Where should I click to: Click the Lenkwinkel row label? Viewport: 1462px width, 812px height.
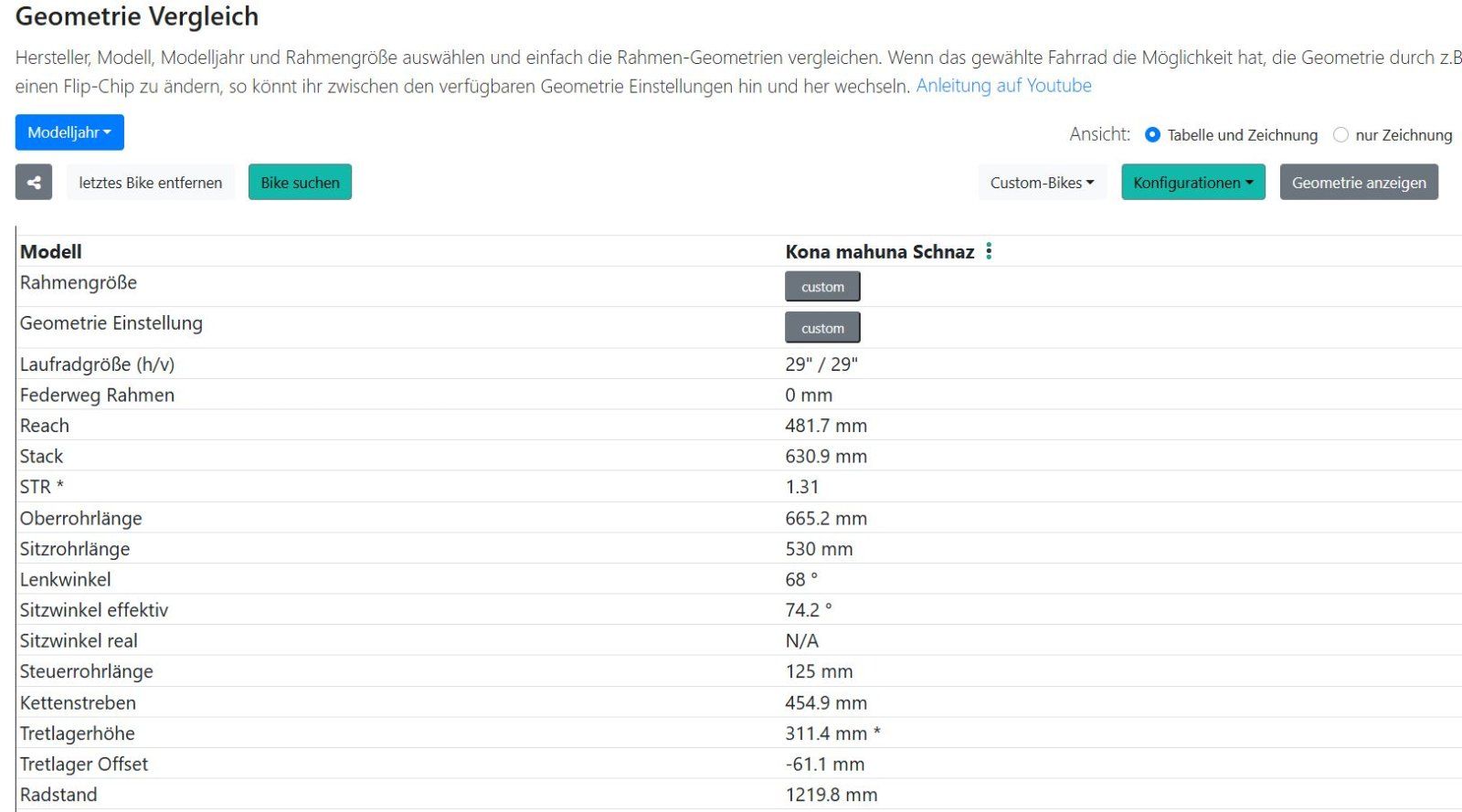pos(66,579)
